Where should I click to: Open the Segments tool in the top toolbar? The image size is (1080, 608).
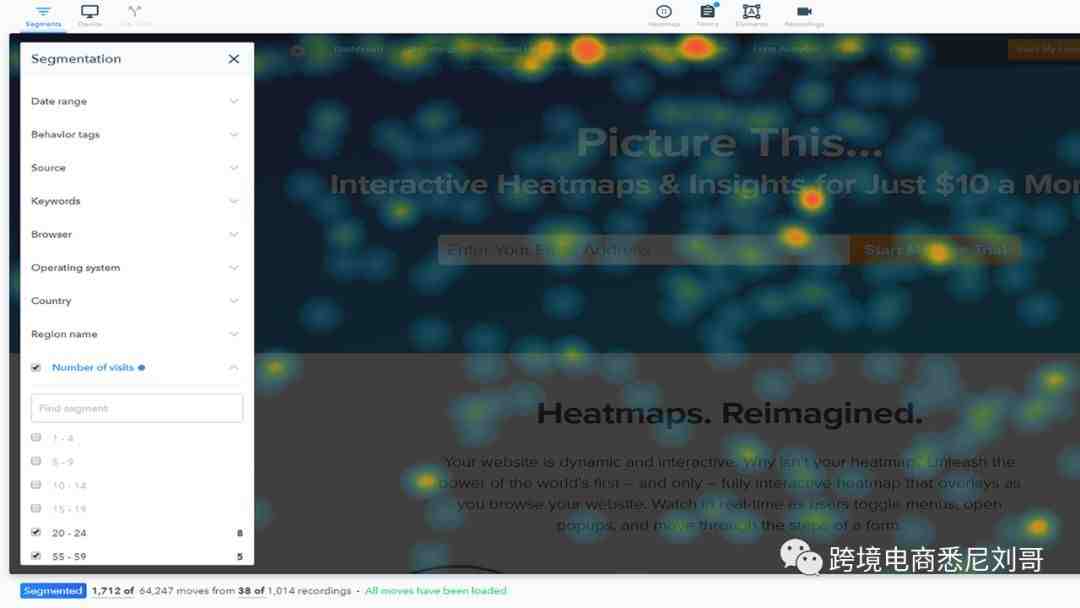pyautogui.click(x=43, y=15)
